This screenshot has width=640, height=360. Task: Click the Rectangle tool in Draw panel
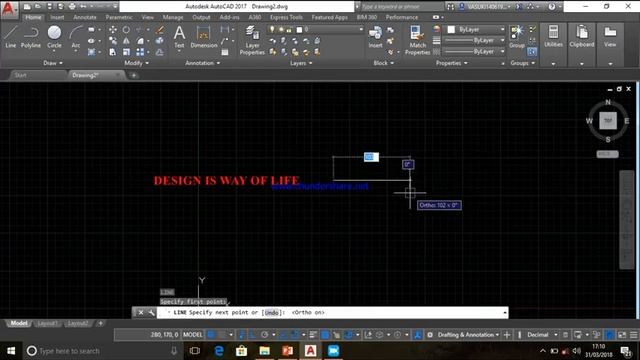[91, 30]
